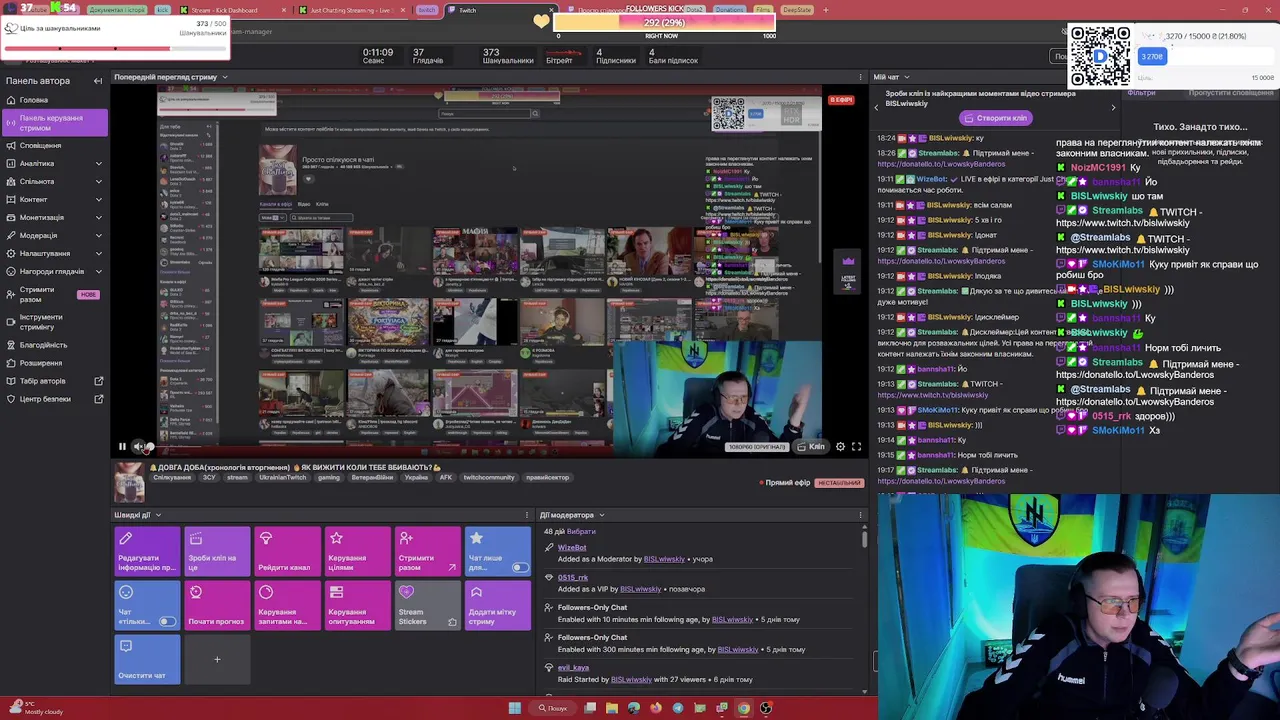Close the Twitch browser tab
This screenshot has width=1280, height=720.
point(550,10)
